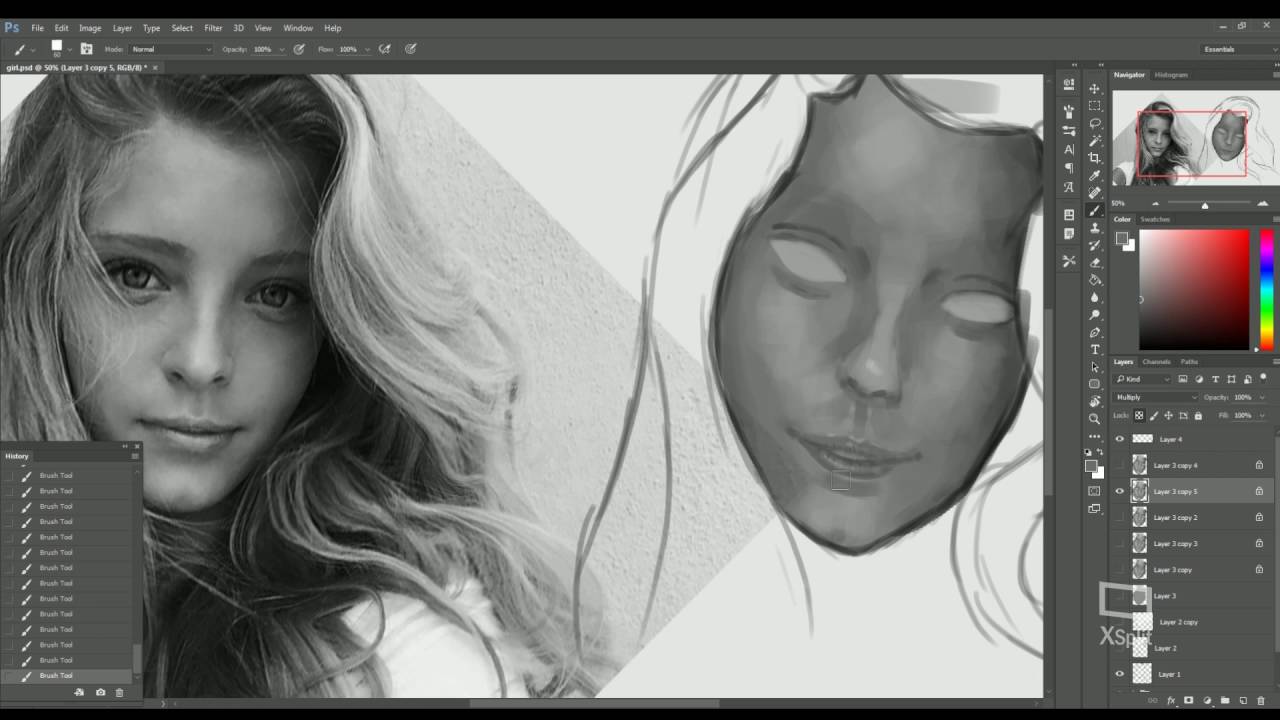Select the Hand tool
Image resolution: width=1280 pixels, height=720 pixels.
pyautogui.click(x=1095, y=401)
